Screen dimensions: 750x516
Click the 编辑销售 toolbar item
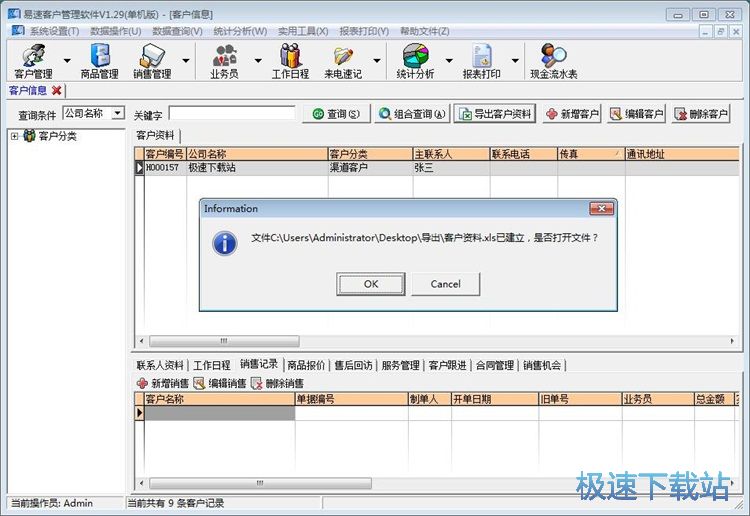pos(220,383)
